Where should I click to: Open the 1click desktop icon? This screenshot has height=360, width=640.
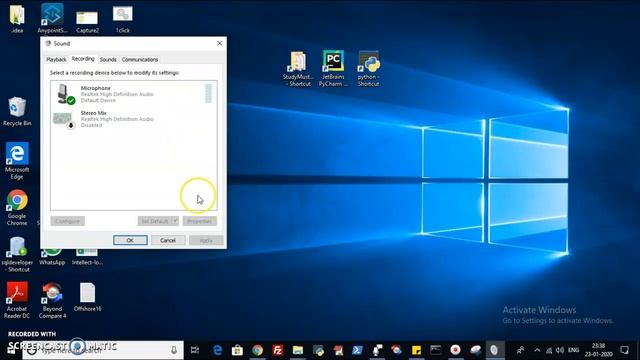tap(122, 19)
